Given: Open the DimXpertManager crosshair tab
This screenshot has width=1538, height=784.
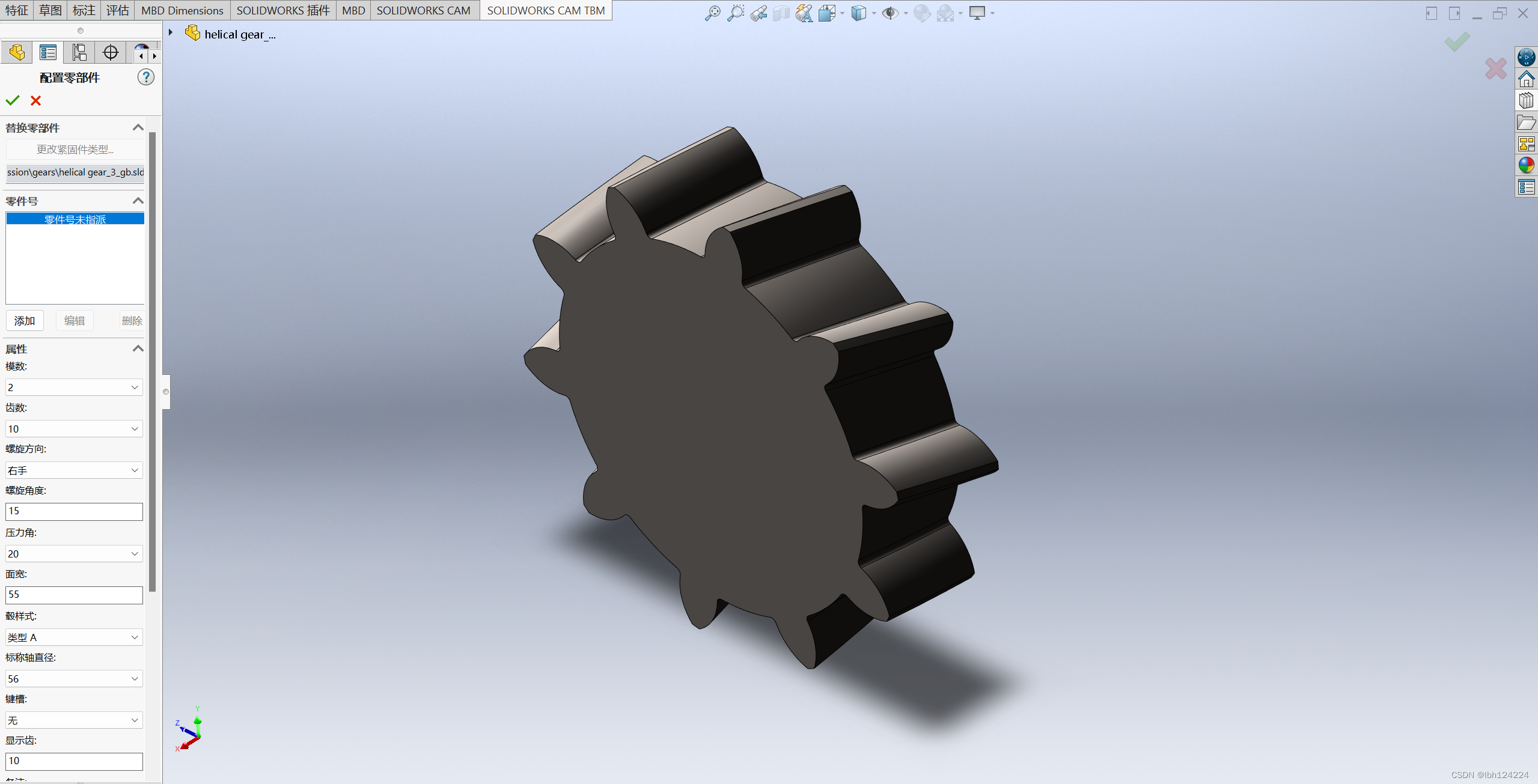Looking at the screenshot, I should [x=111, y=53].
